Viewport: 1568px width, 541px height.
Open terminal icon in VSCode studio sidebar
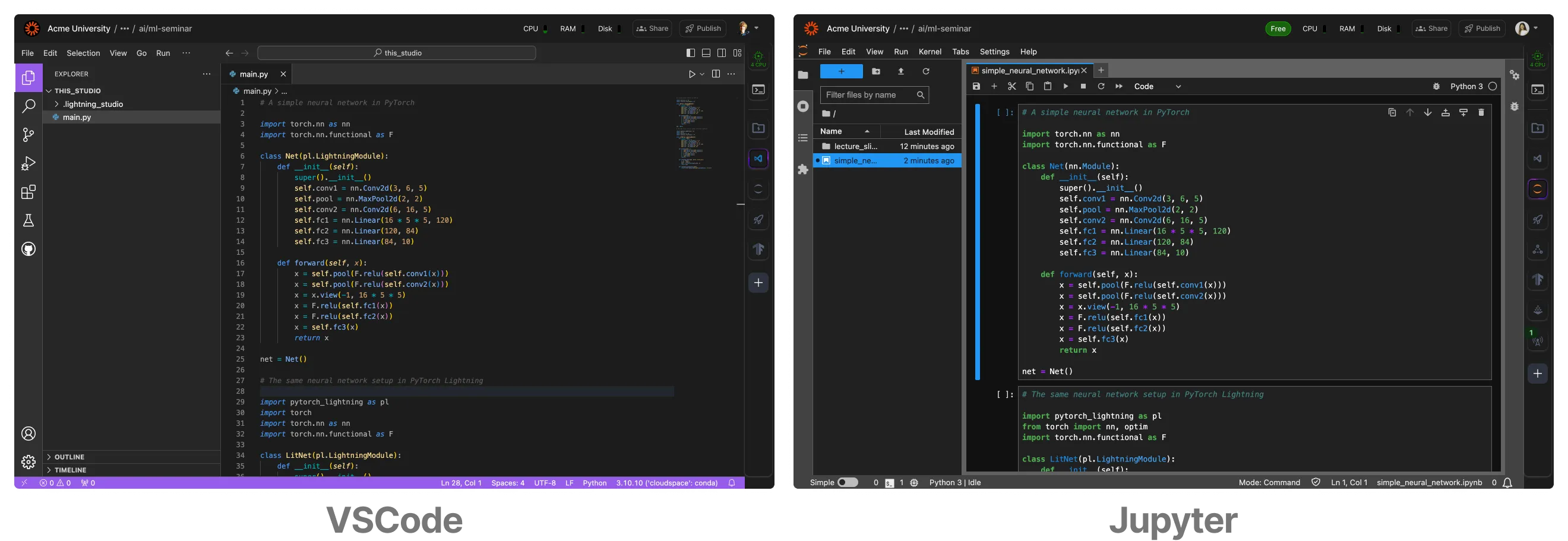758,90
